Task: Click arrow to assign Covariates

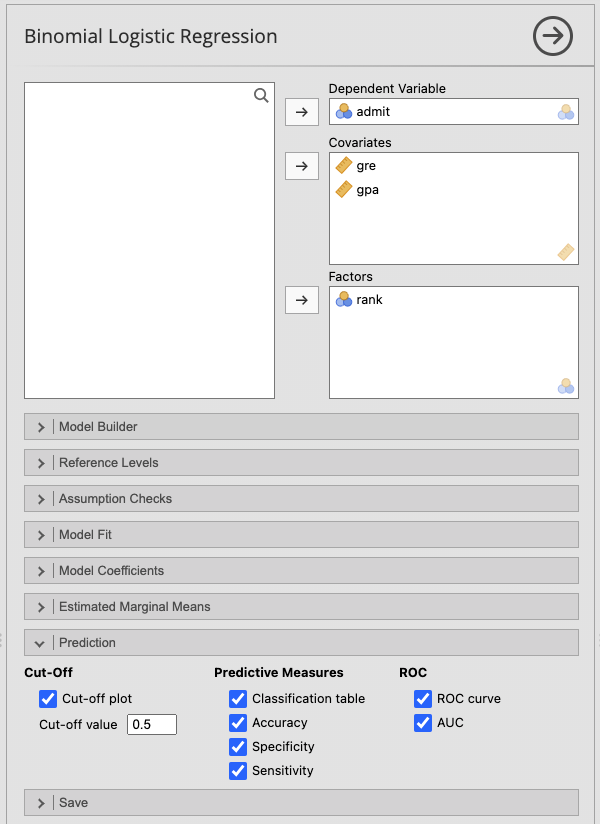Action: pyautogui.click(x=302, y=166)
